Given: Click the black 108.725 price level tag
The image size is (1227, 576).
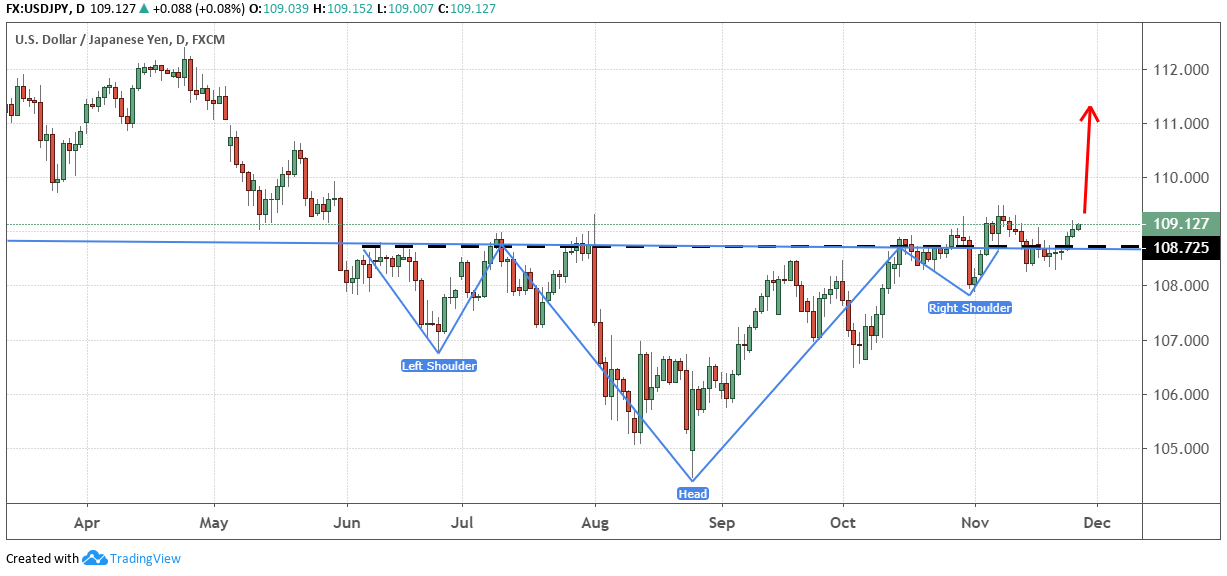Looking at the screenshot, I should (x=1182, y=246).
